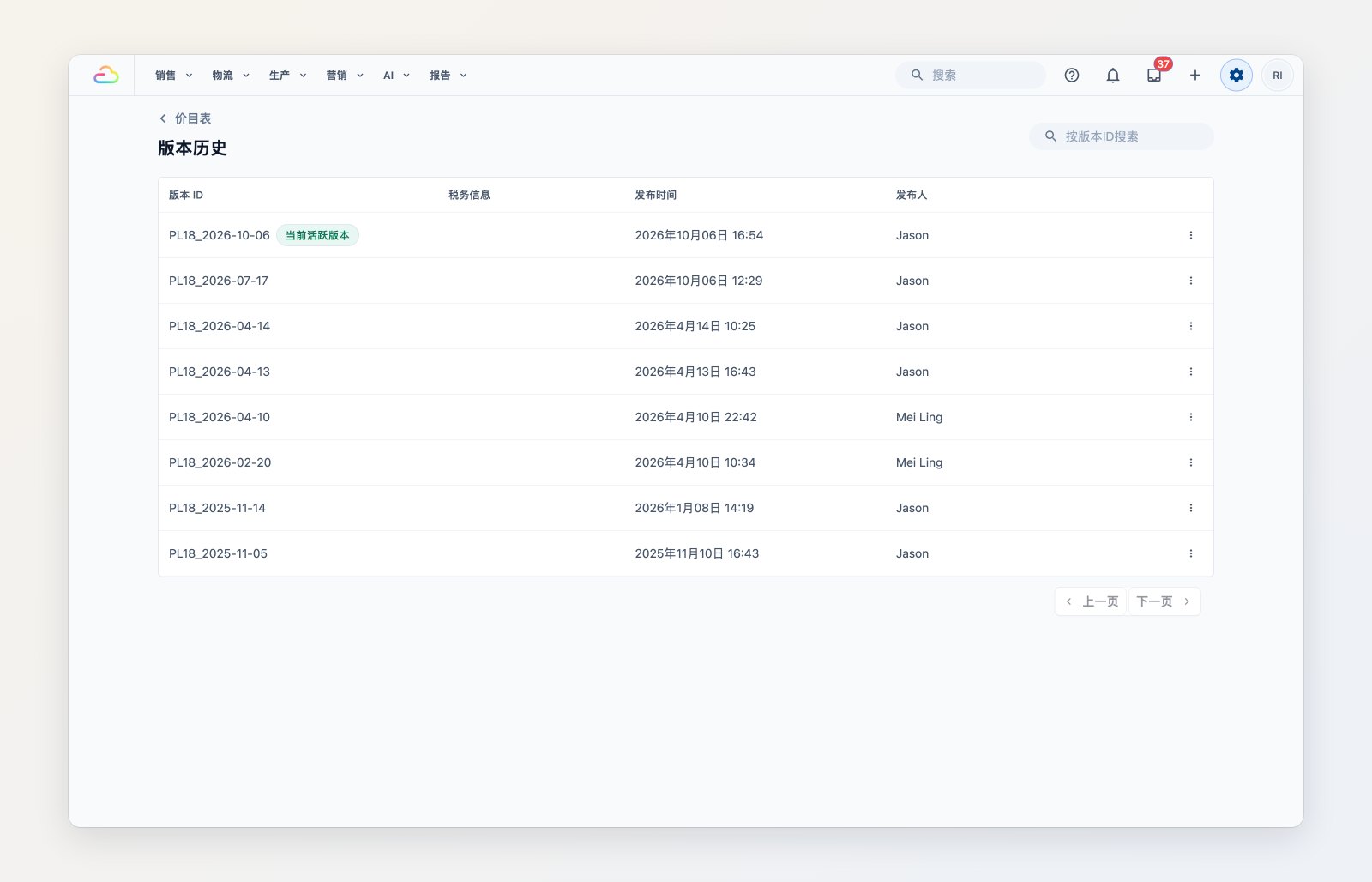Open row menu for PL18_2026-04-13
This screenshot has width=1372, height=882.
[1191, 372]
